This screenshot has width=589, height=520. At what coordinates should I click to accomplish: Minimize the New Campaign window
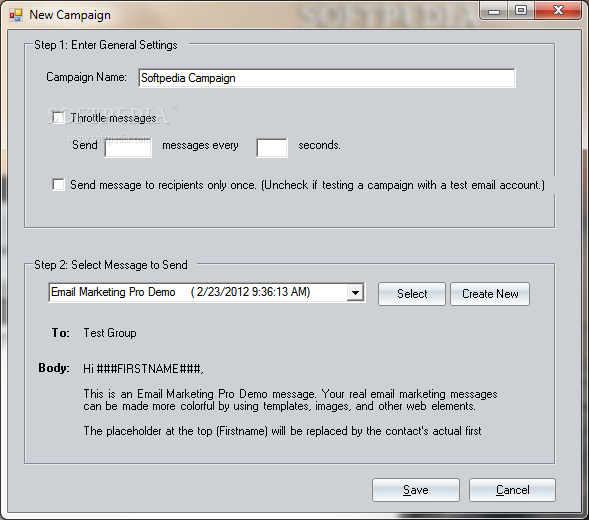[x=494, y=11]
